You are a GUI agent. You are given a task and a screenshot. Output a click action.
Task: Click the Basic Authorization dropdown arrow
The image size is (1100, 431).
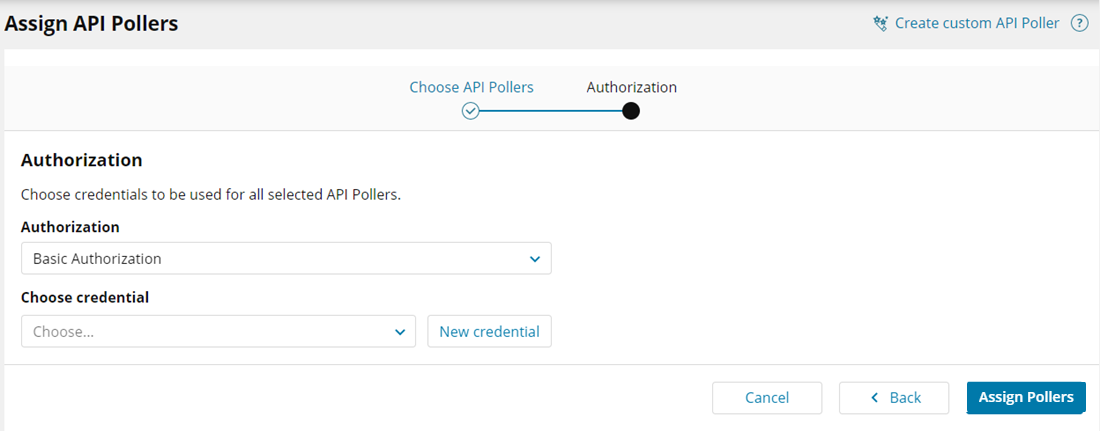pyautogui.click(x=535, y=259)
